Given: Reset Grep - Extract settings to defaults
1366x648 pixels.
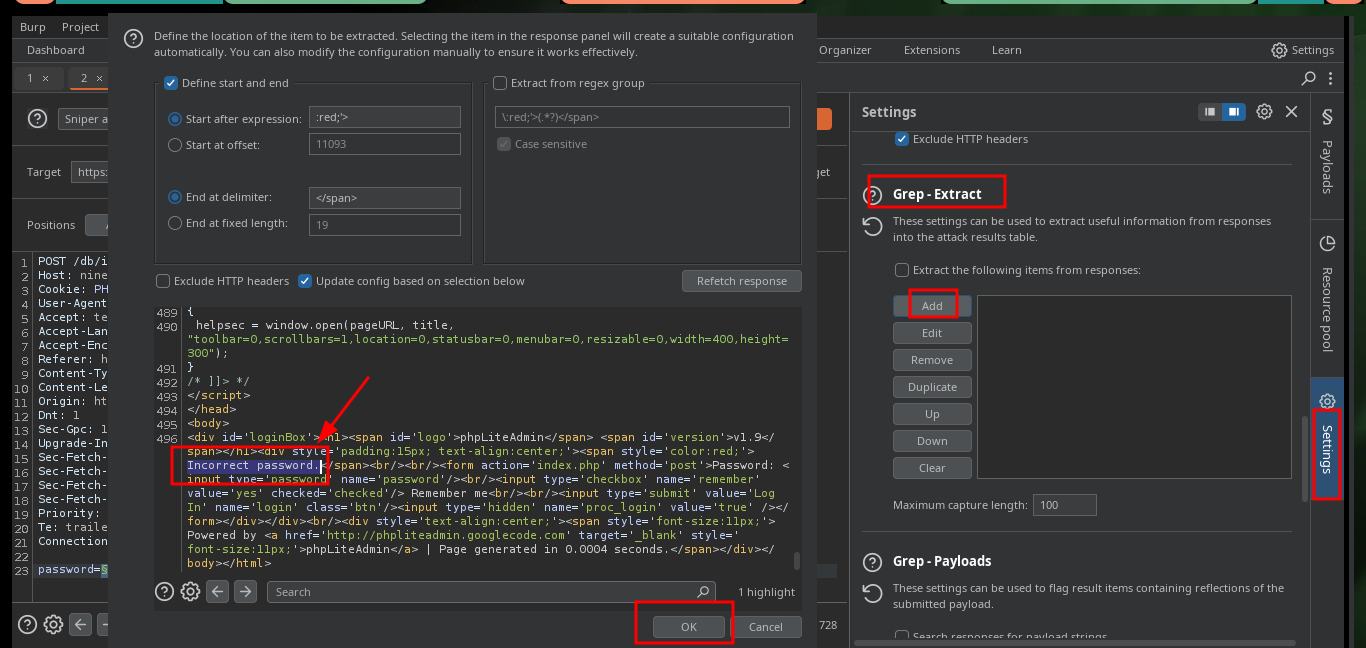Looking at the screenshot, I should [x=873, y=227].
